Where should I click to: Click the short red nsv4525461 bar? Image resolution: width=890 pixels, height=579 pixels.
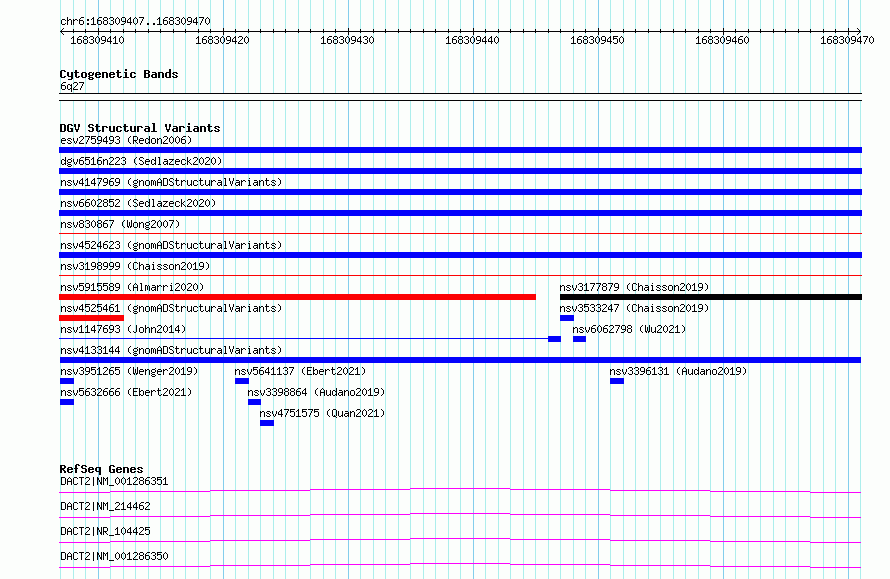[91, 318]
